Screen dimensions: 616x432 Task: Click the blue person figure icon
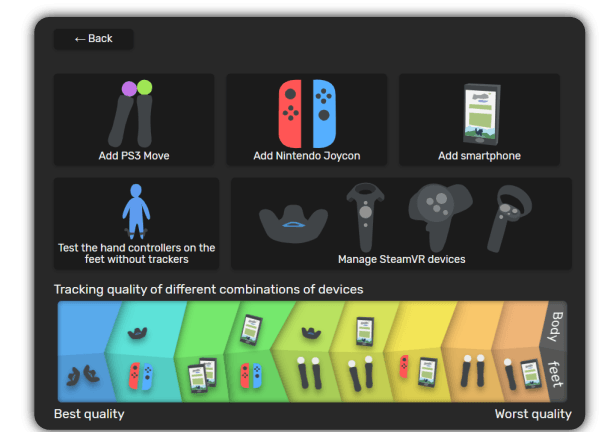(x=136, y=211)
